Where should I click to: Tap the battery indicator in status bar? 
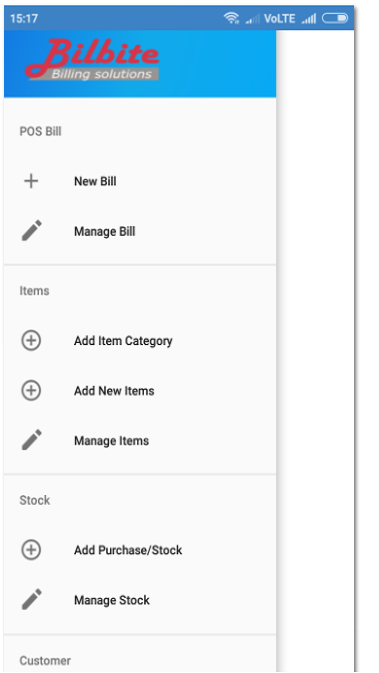pos(335,18)
